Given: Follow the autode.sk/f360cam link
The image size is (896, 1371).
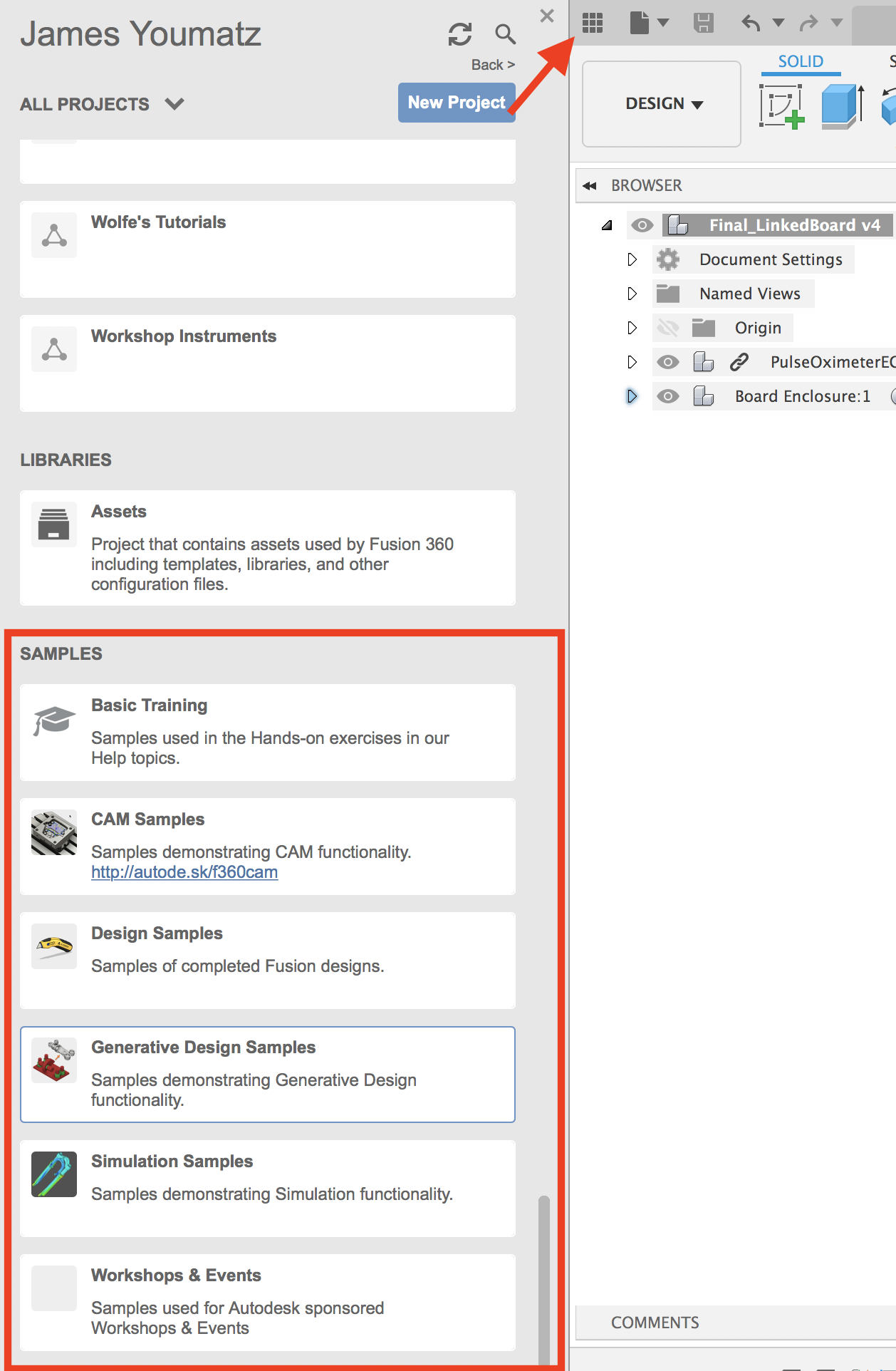Looking at the screenshot, I should click(x=184, y=872).
